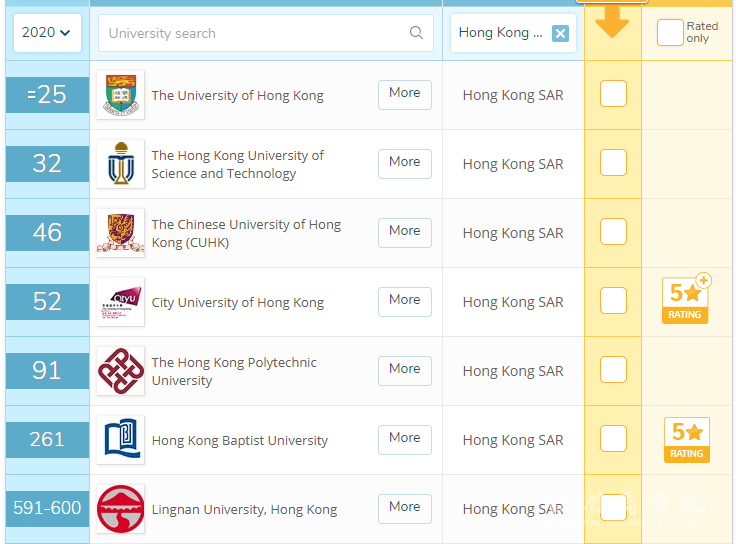Expand the 2020 year dropdown
The width and height of the screenshot is (736, 544).
tap(47, 32)
